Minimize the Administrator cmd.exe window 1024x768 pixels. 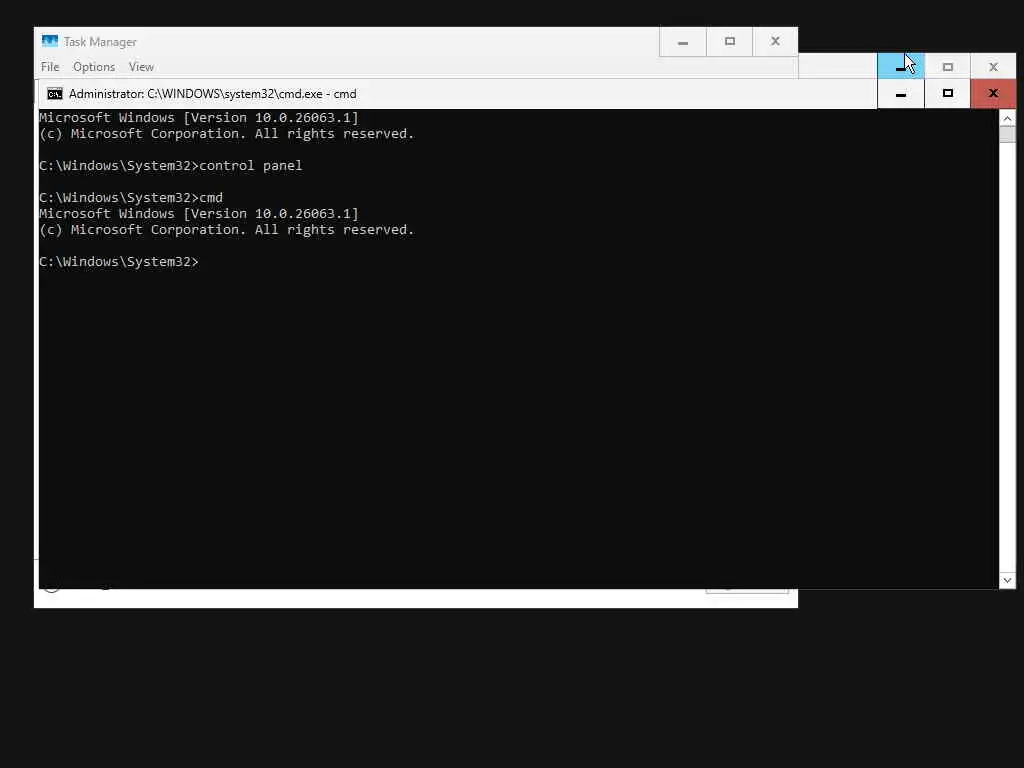[x=901, y=94]
